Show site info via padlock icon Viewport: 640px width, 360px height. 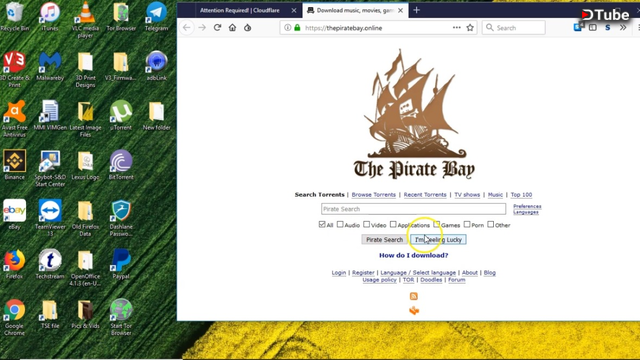pos(297,28)
